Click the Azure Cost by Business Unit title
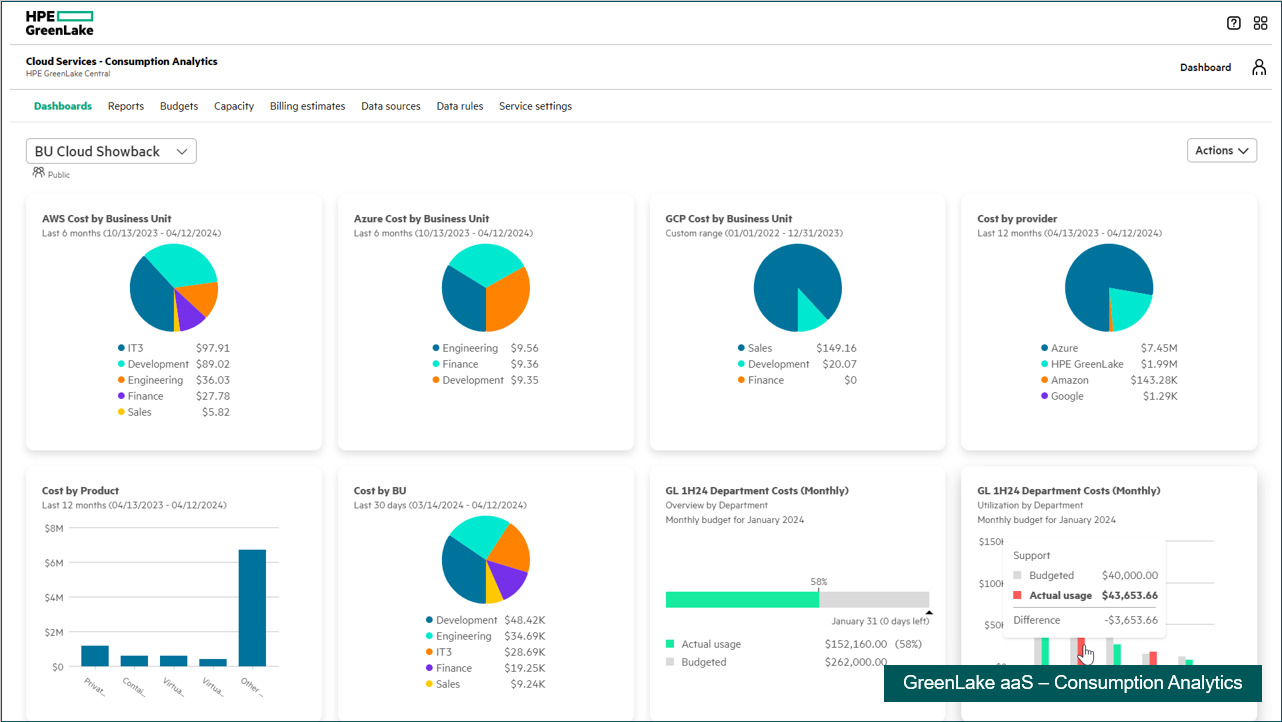This screenshot has width=1282, height=722. [x=422, y=219]
